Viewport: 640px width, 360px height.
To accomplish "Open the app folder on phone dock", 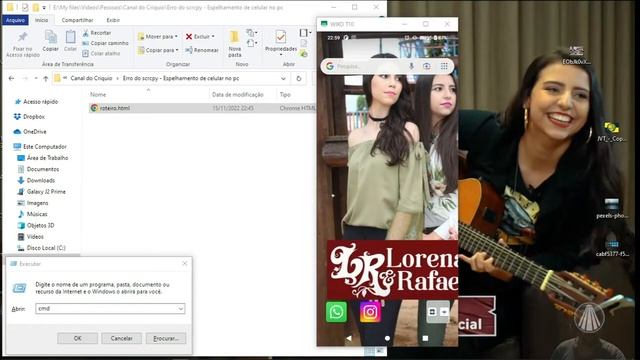I will (x=438, y=312).
